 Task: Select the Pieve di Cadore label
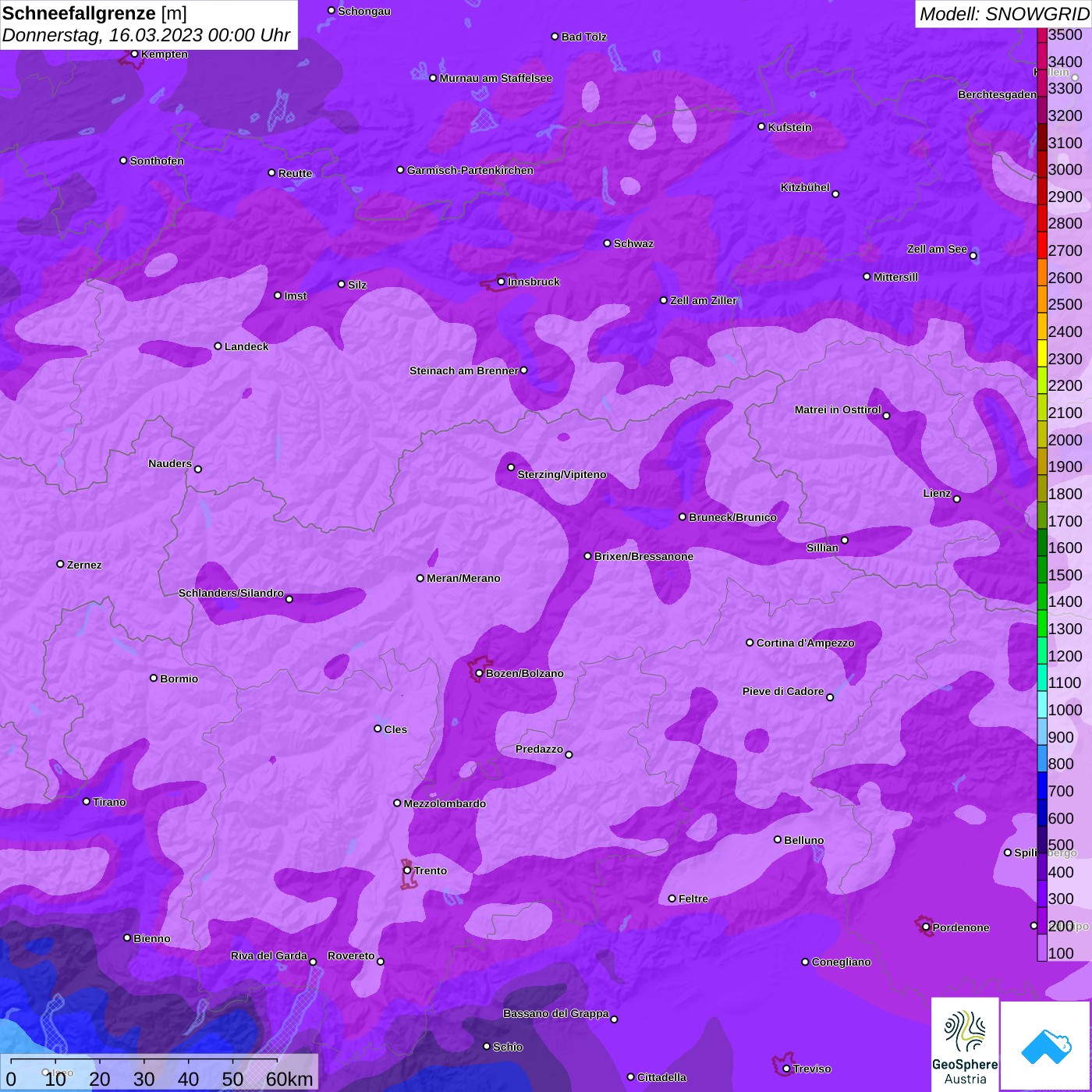783,691
